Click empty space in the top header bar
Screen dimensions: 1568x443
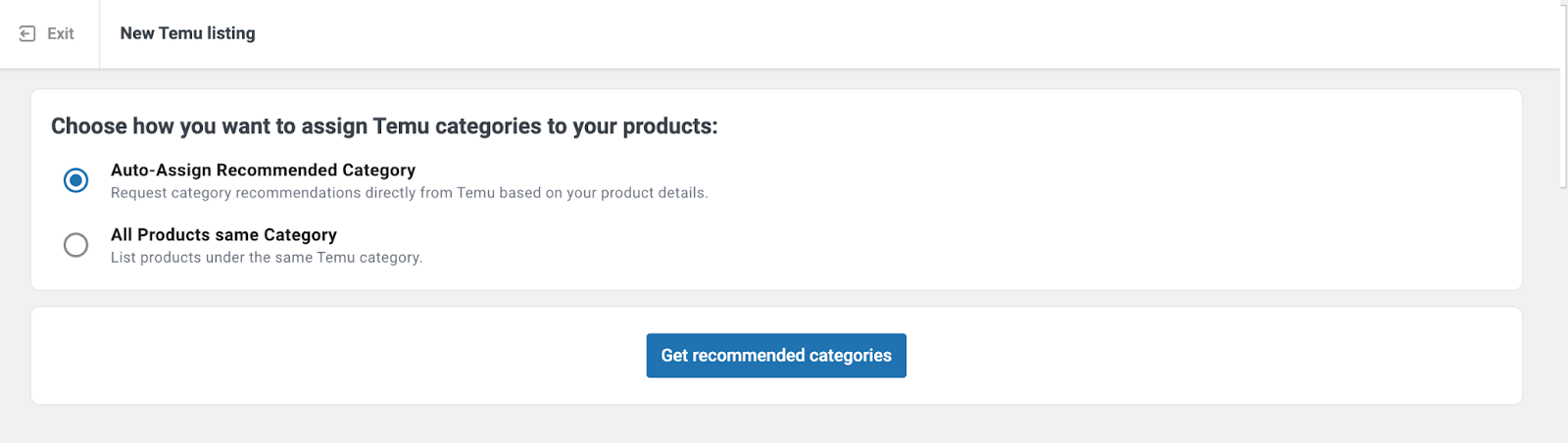click(882, 33)
